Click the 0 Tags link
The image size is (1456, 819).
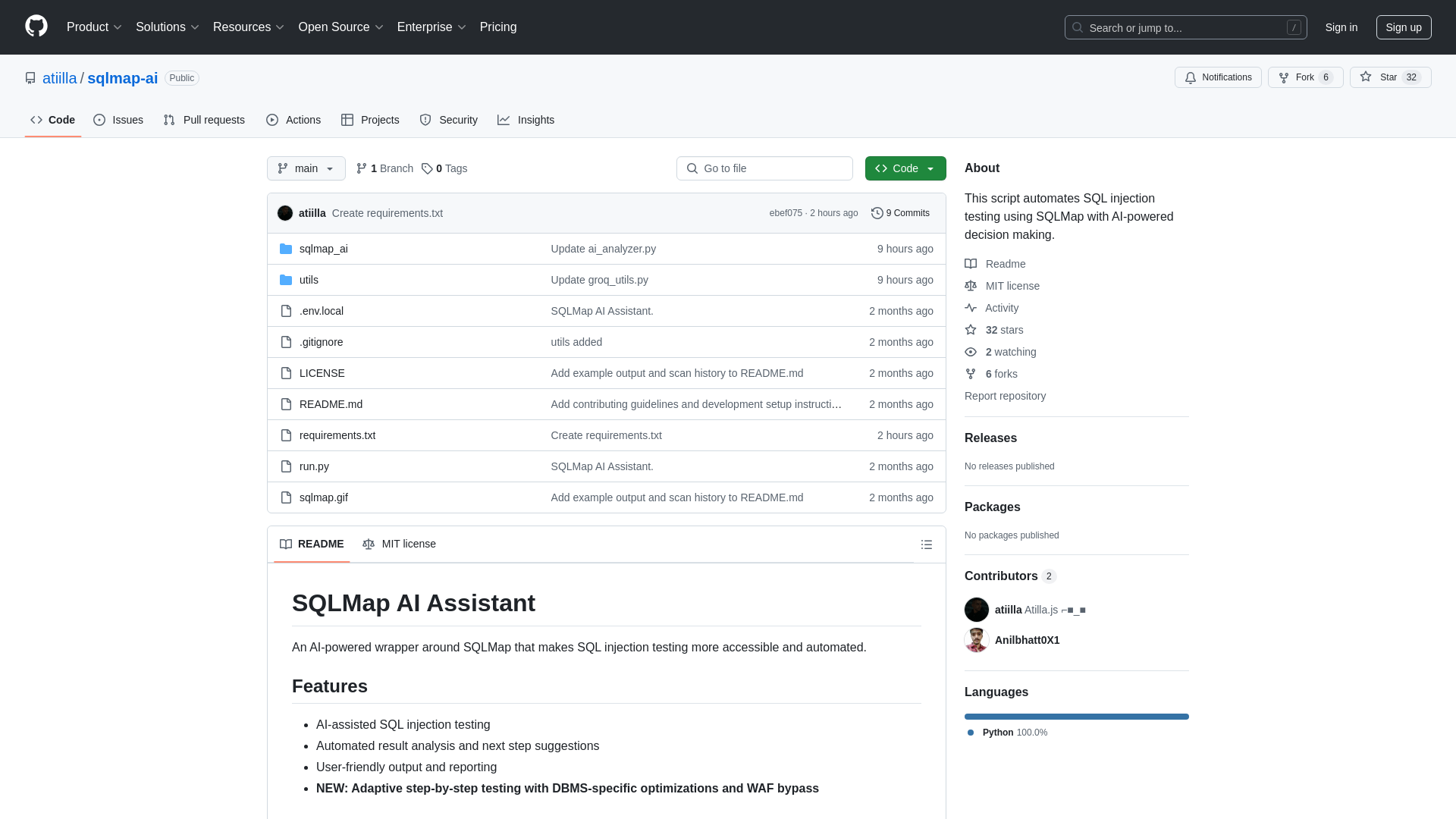(444, 168)
